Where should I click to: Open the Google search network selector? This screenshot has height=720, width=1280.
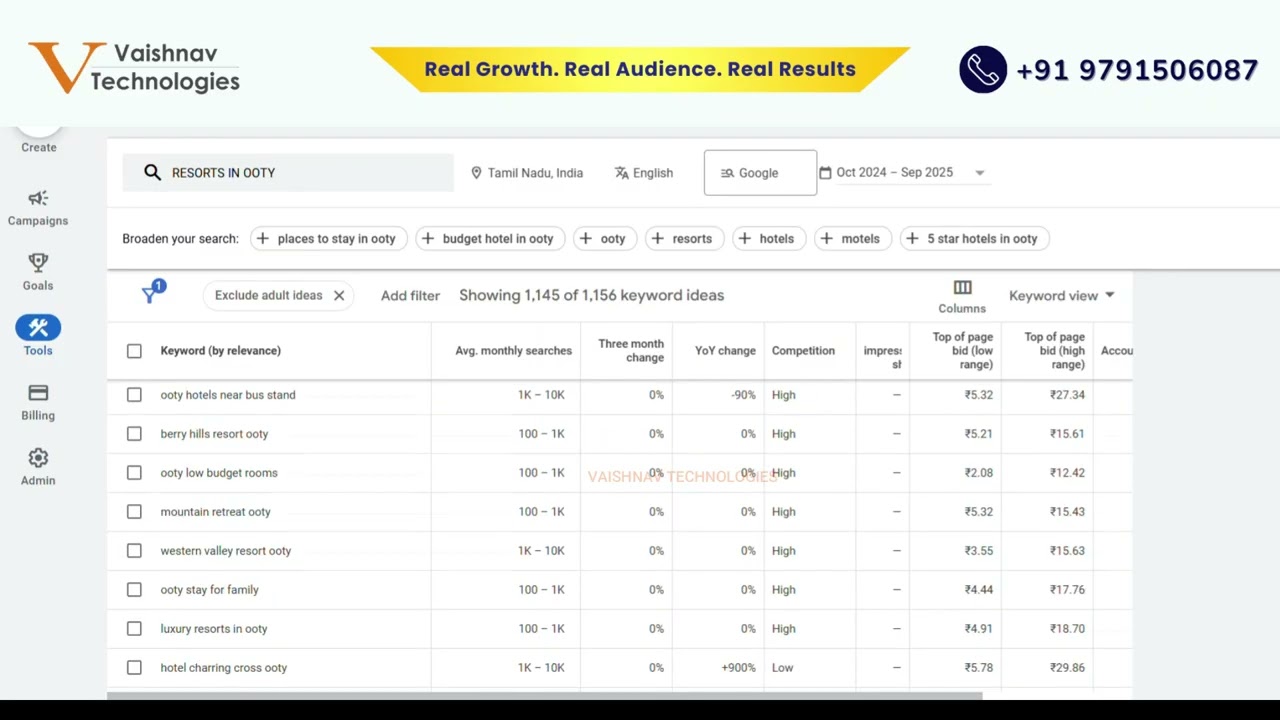click(760, 173)
